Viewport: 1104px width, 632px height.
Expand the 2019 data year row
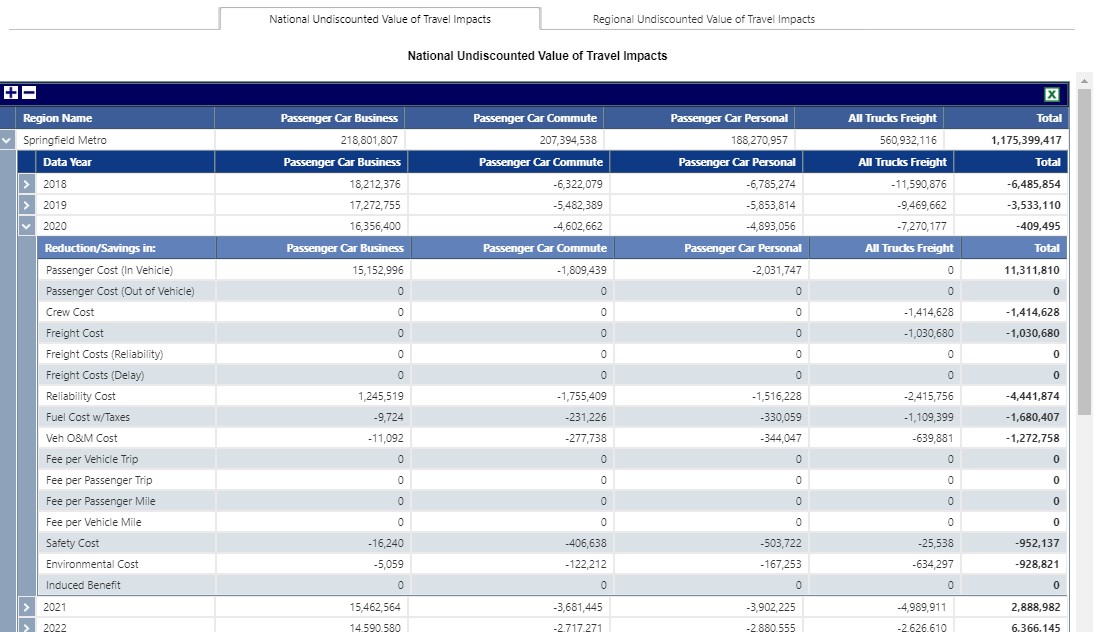(27, 205)
